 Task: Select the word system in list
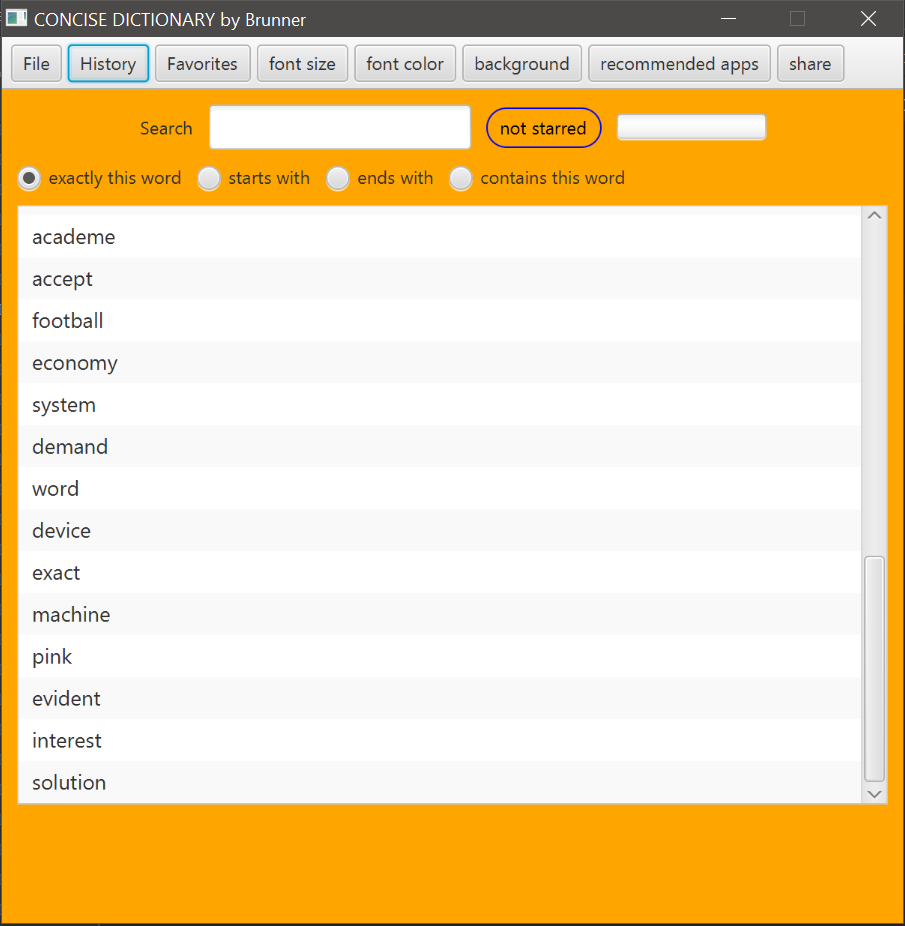440,404
